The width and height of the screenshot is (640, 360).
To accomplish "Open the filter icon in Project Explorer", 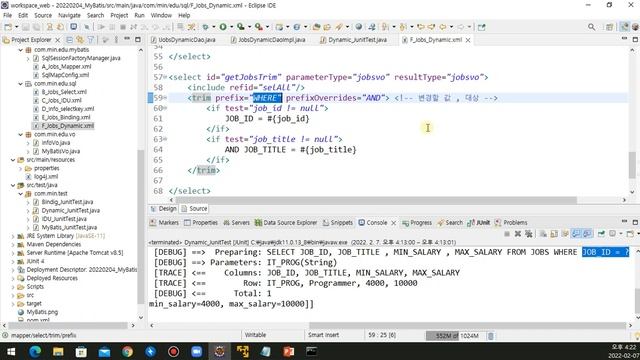I will pyautogui.click(x=90, y=40).
